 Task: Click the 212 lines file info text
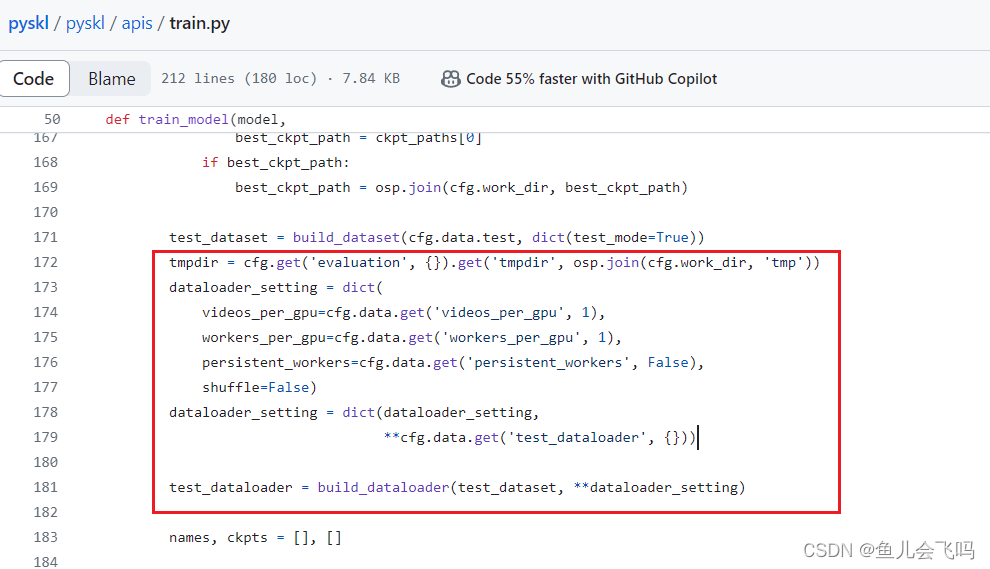pyautogui.click(x=280, y=78)
